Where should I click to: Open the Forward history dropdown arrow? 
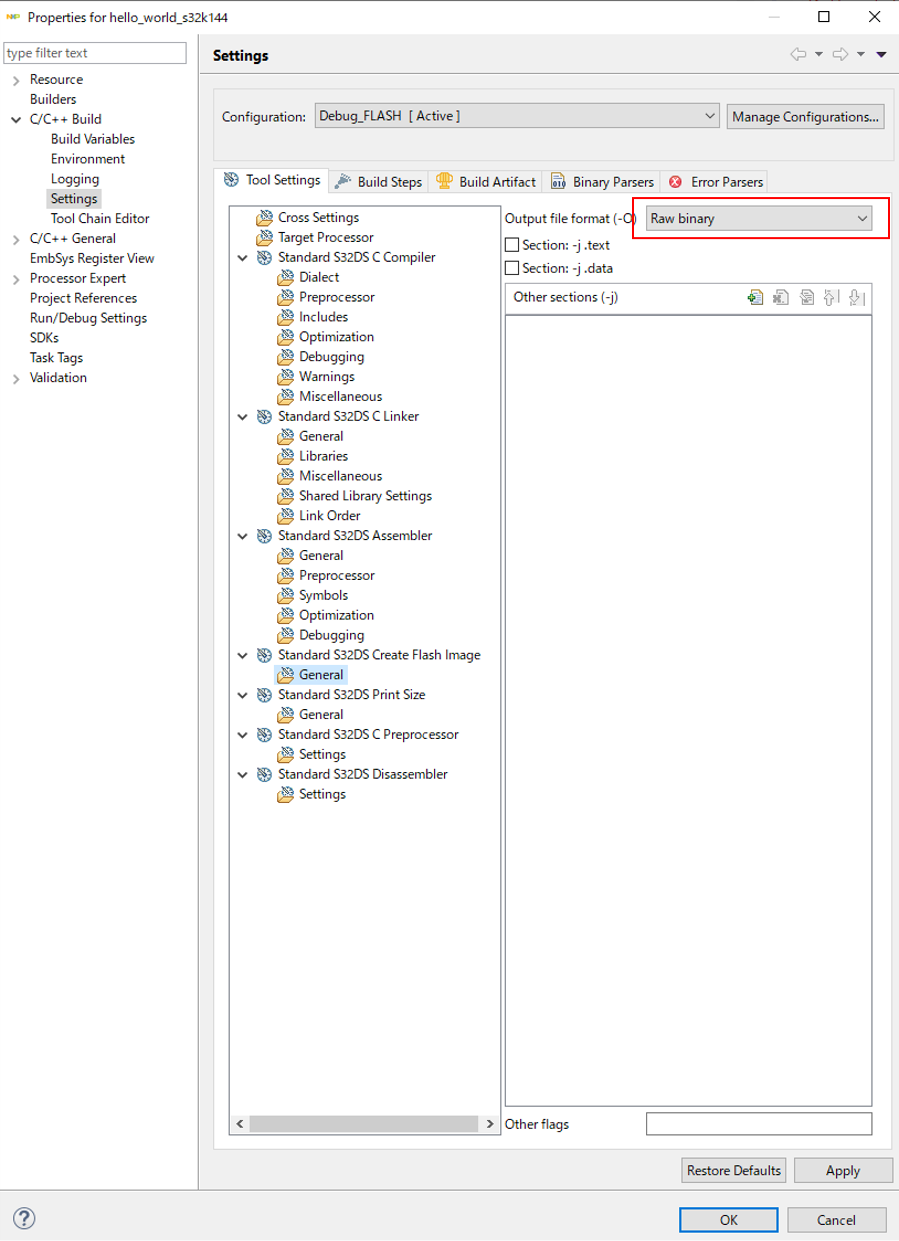(x=861, y=55)
